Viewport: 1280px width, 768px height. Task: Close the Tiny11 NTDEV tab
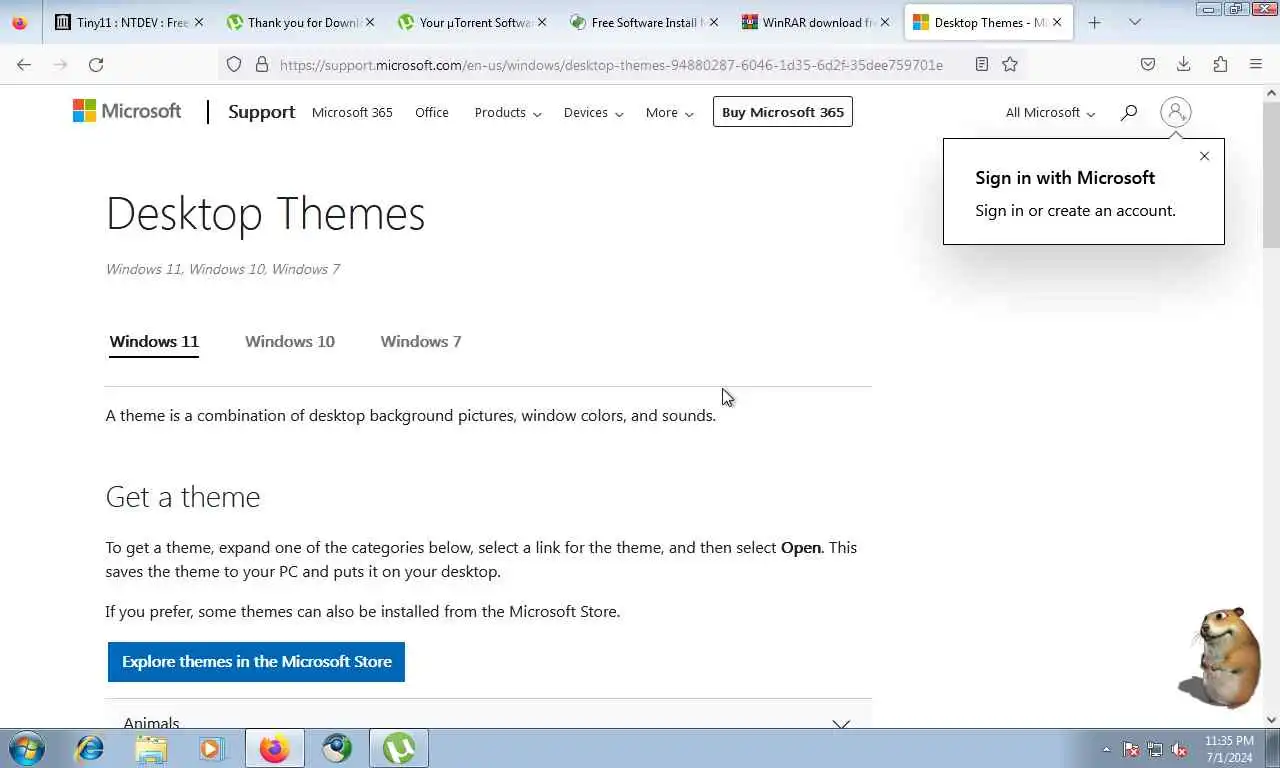click(198, 22)
